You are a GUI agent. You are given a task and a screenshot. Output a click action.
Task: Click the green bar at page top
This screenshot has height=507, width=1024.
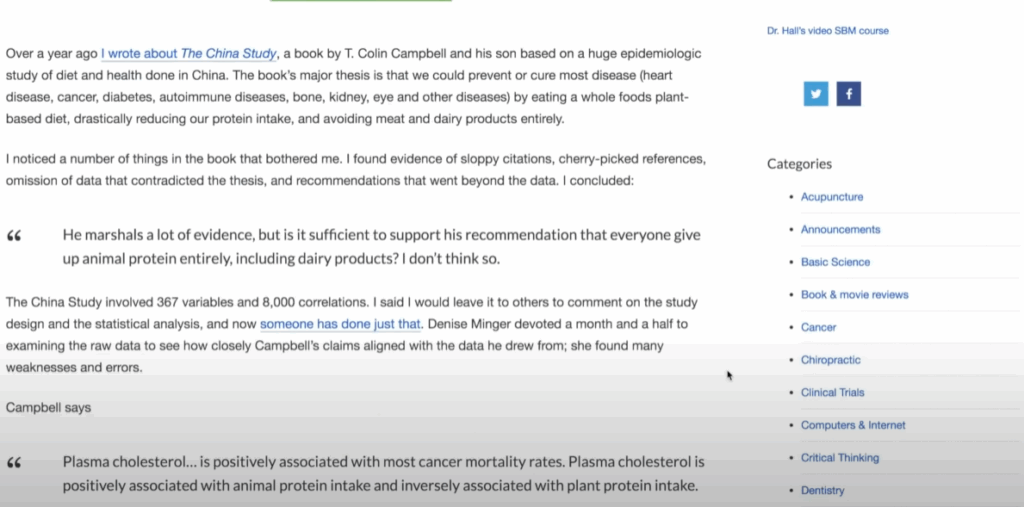[360, 1]
